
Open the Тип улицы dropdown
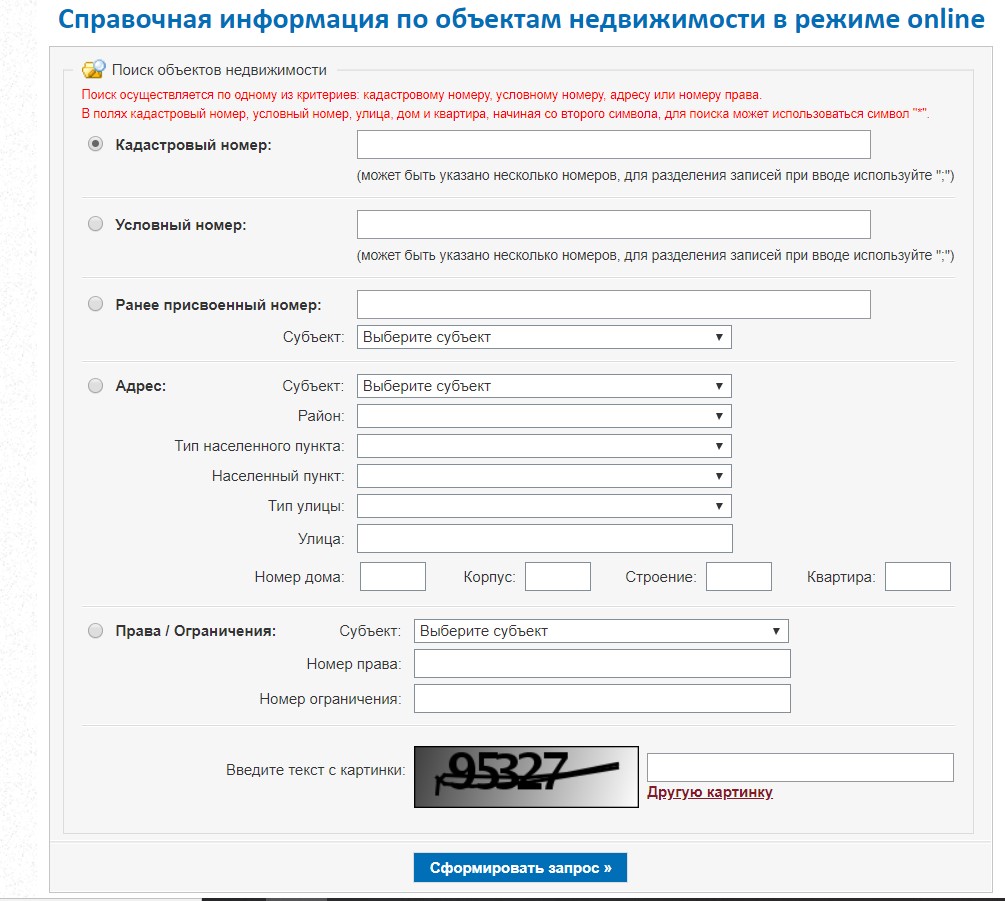544,506
